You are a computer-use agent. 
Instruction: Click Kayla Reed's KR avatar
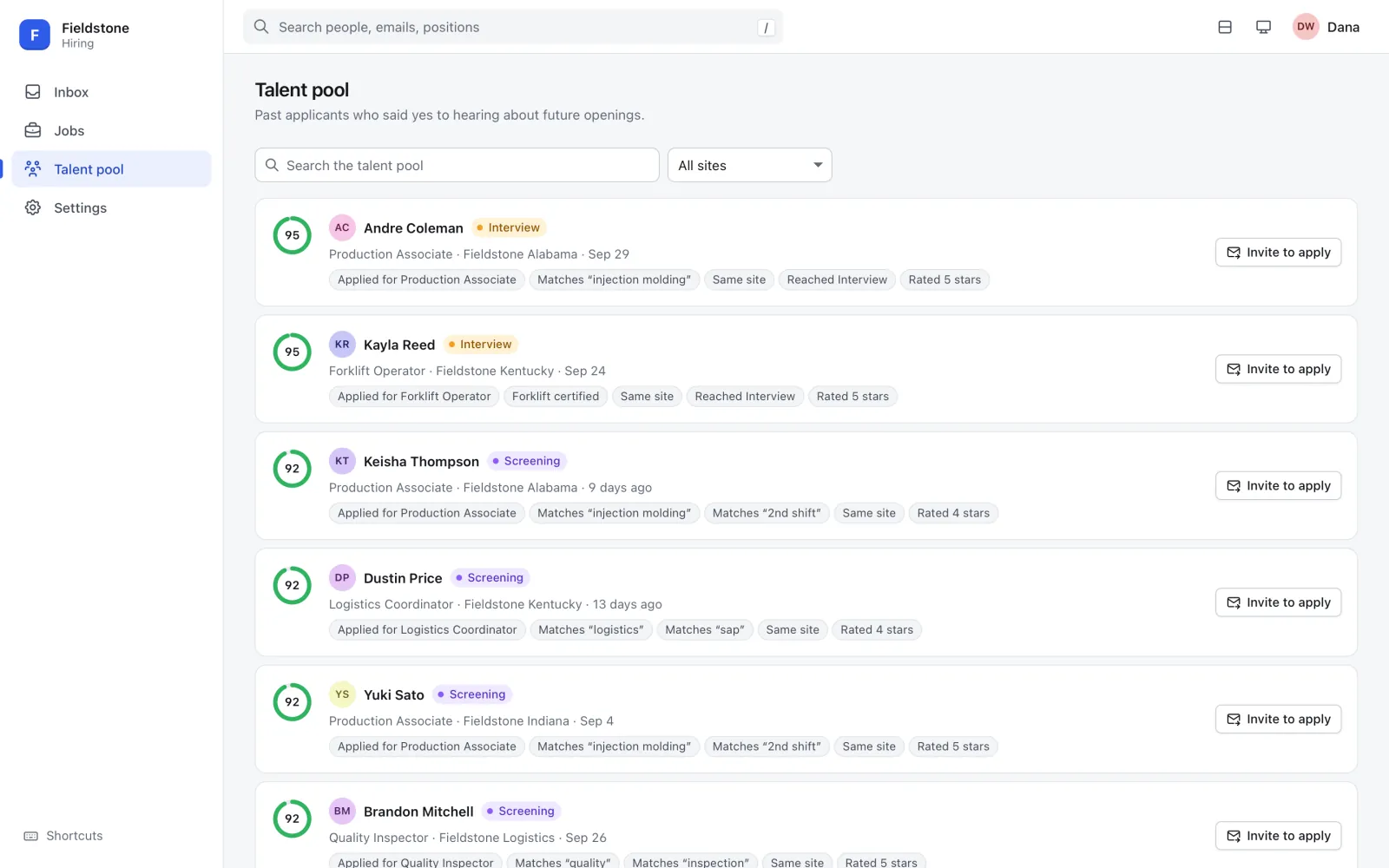342,345
